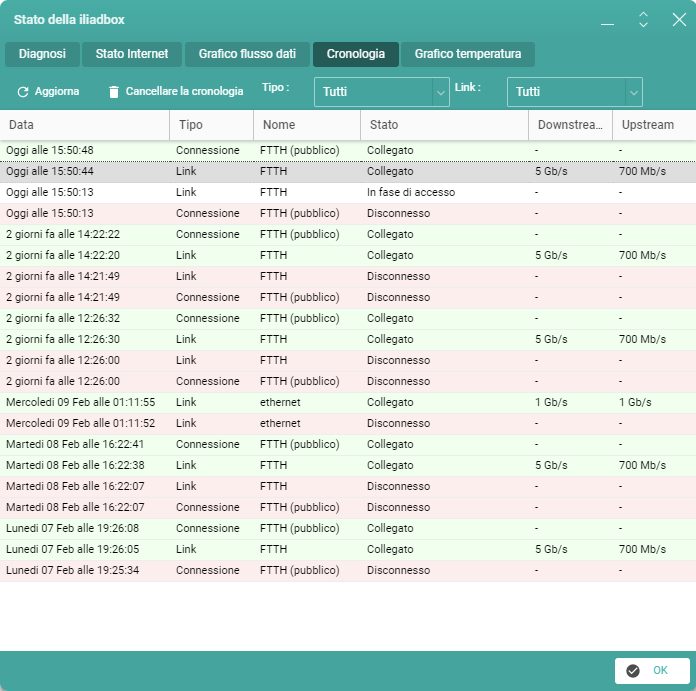Click 700 Mb/s in the 15:50:44 row
The height and width of the screenshot is (691, 696).
coord(642,171)
